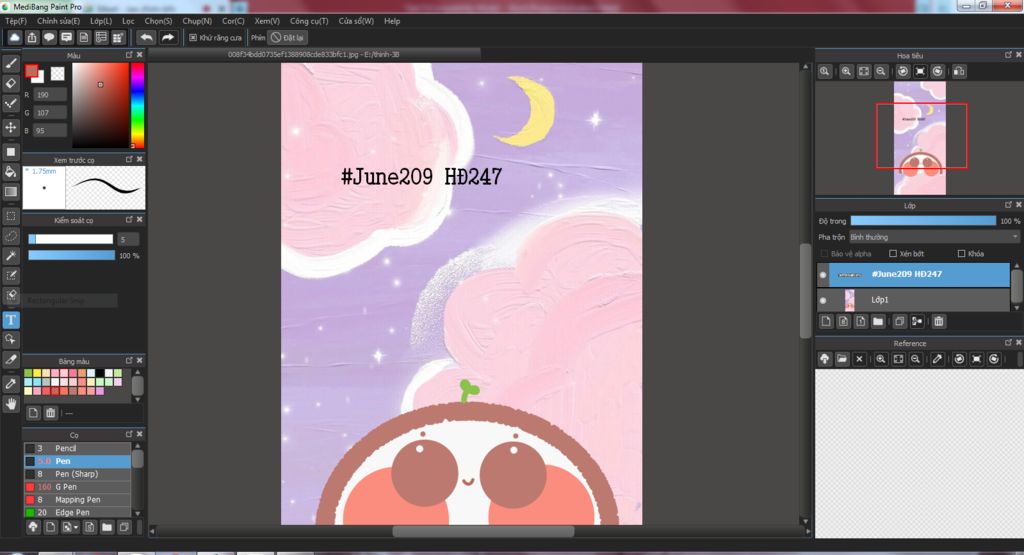
Task: Select the rectangular Select tool
Action: click(x=10, y=215)
